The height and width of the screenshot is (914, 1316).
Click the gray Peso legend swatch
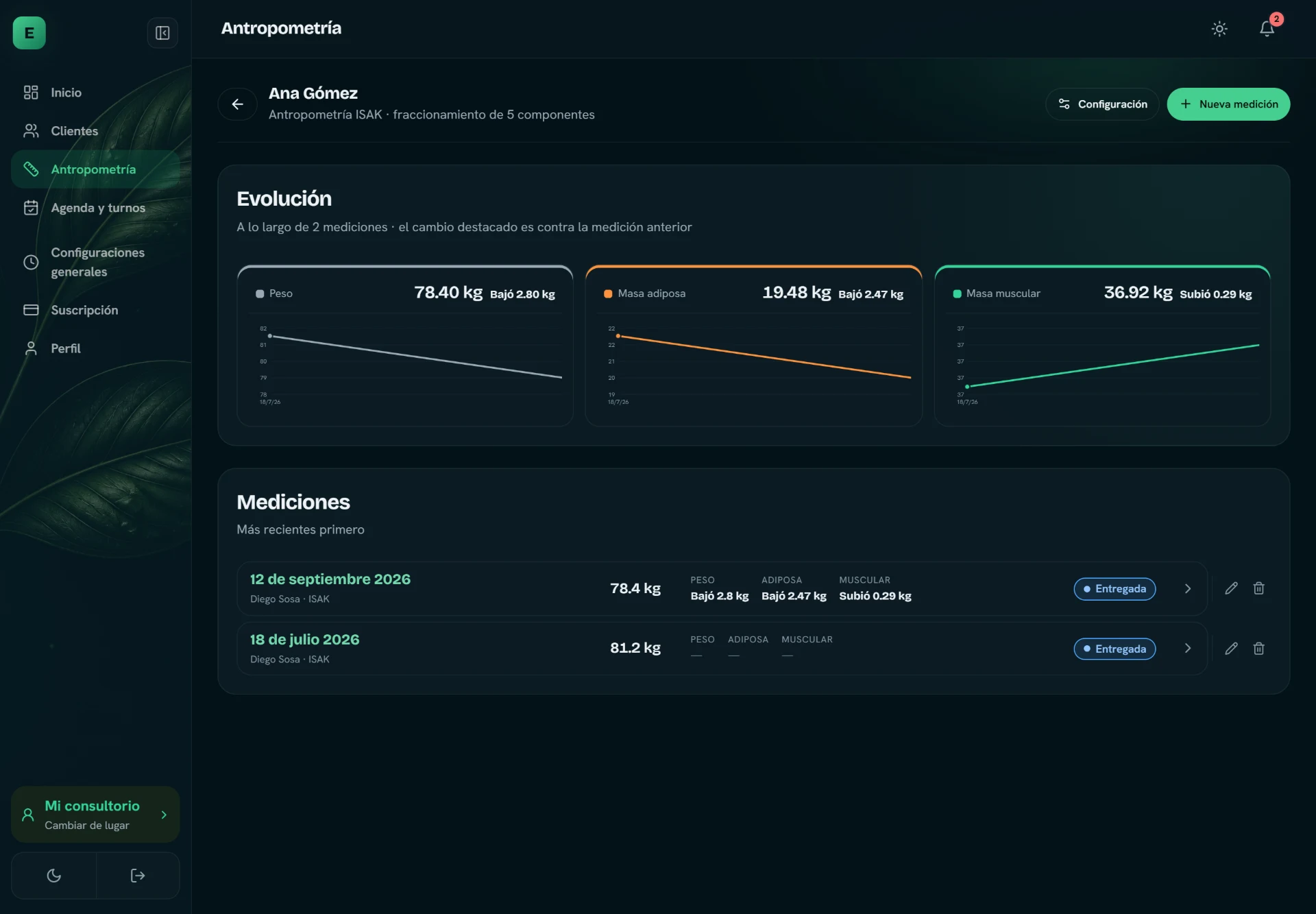pos(260,293)
